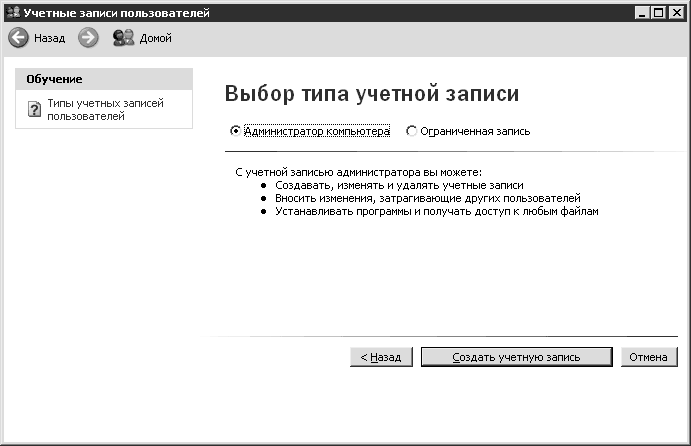Click the window title bar users icon
This screenshot has width=691, height=446.
14,12
